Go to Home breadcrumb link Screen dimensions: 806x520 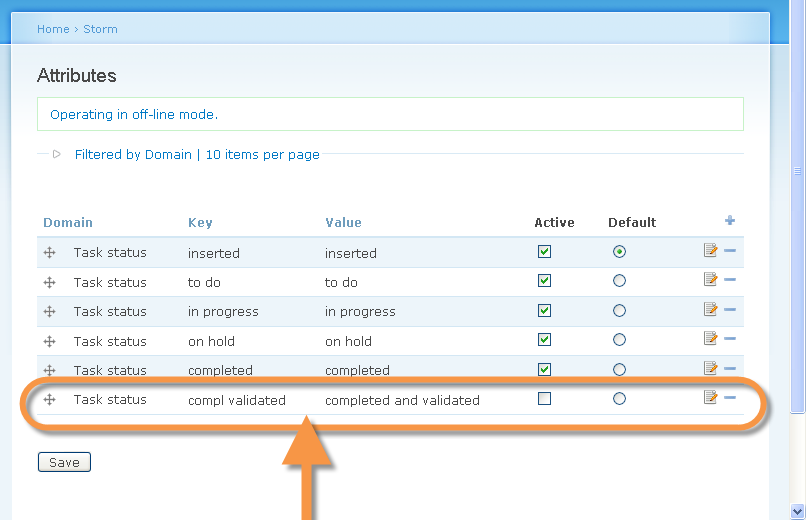click(53, 29)
